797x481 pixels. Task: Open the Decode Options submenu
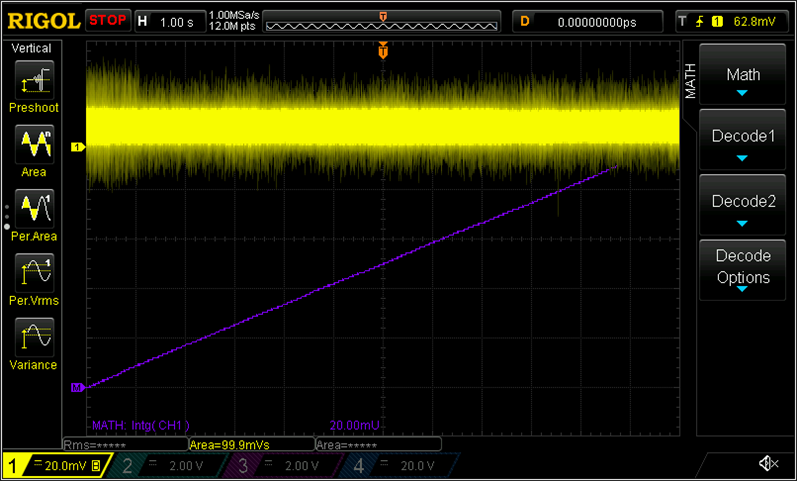click(742, 268)
